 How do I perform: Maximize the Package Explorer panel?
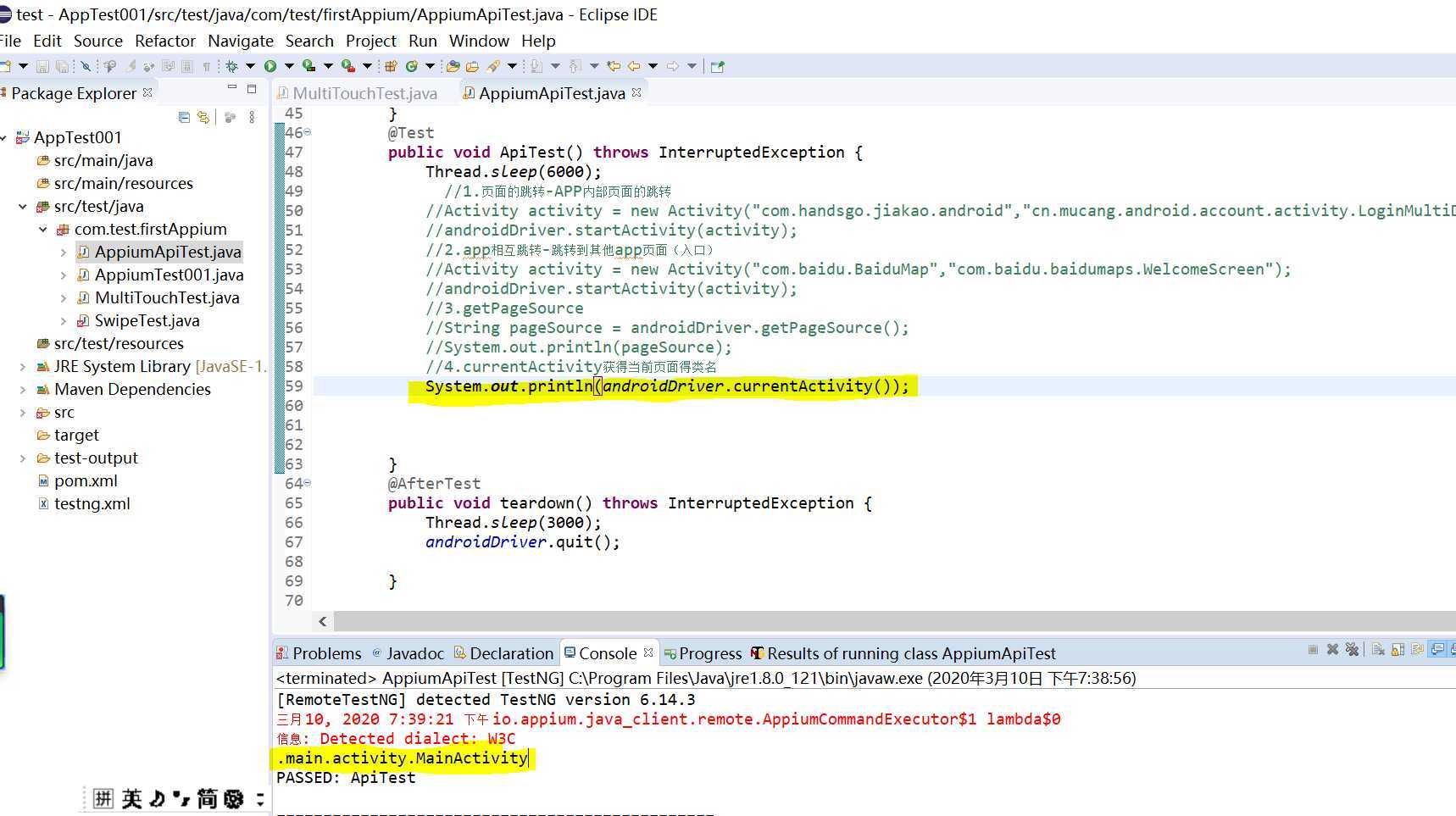251,88
